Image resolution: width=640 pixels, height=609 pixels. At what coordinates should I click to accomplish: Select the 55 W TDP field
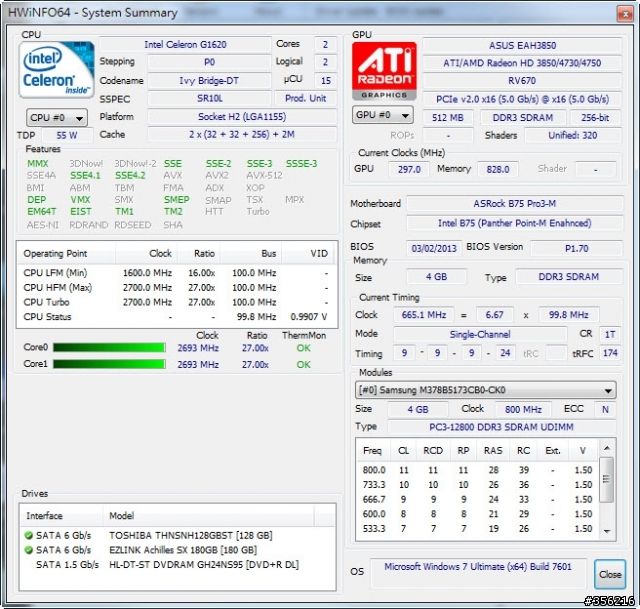click(x=67, y=135)
